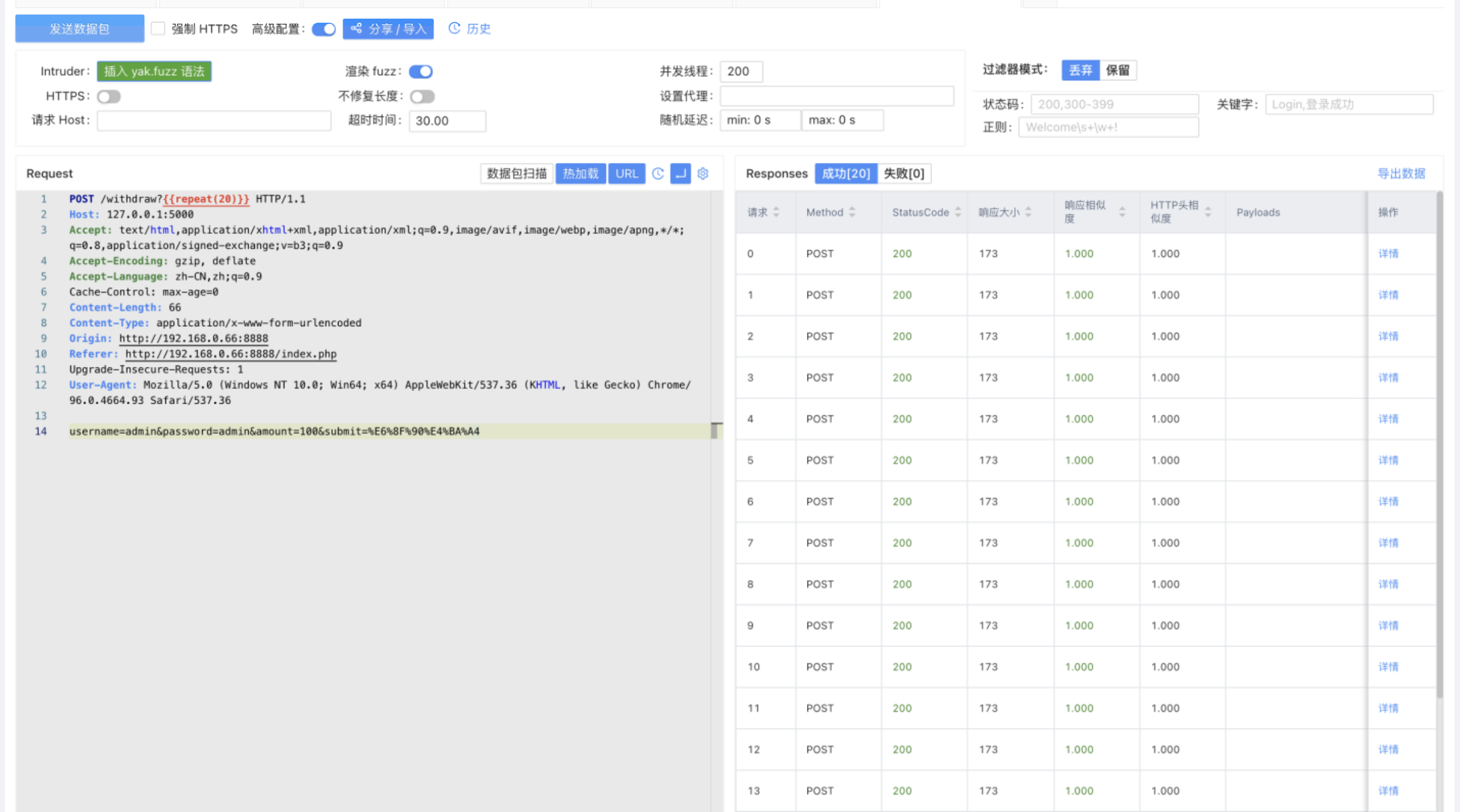Select 丢弃 filter mode

tap(1080, 70)
